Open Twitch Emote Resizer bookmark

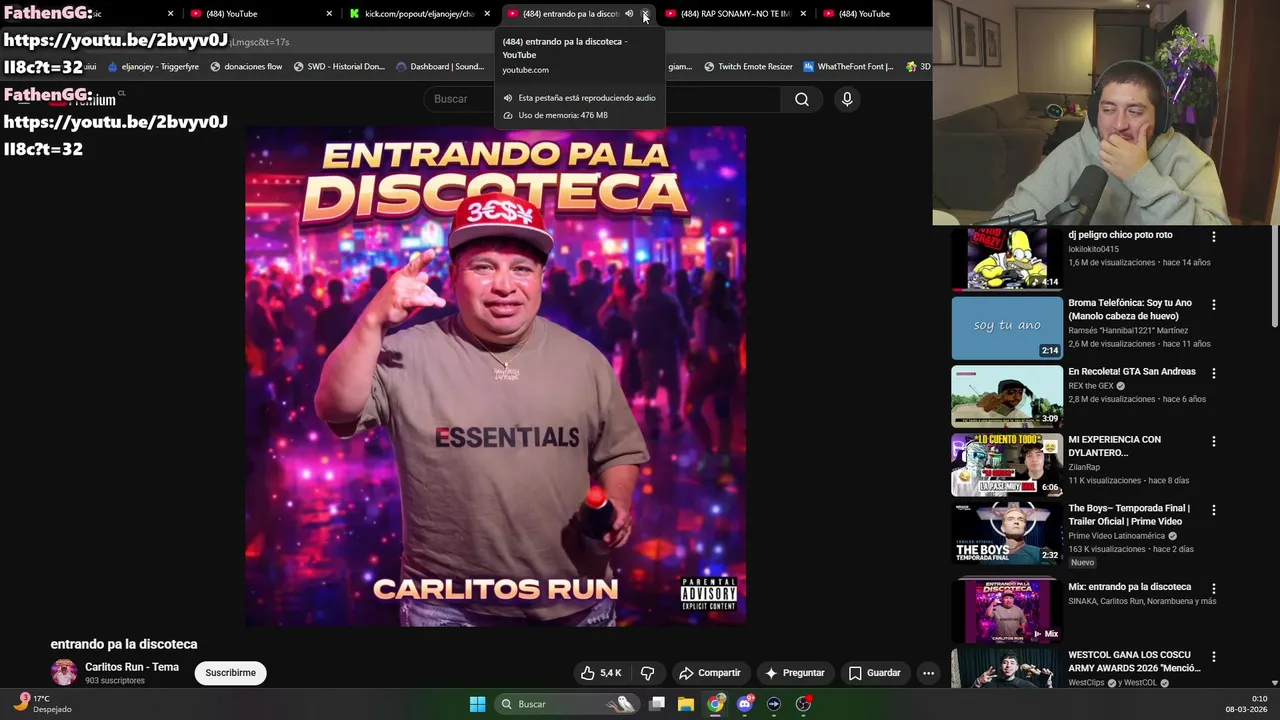748,67
